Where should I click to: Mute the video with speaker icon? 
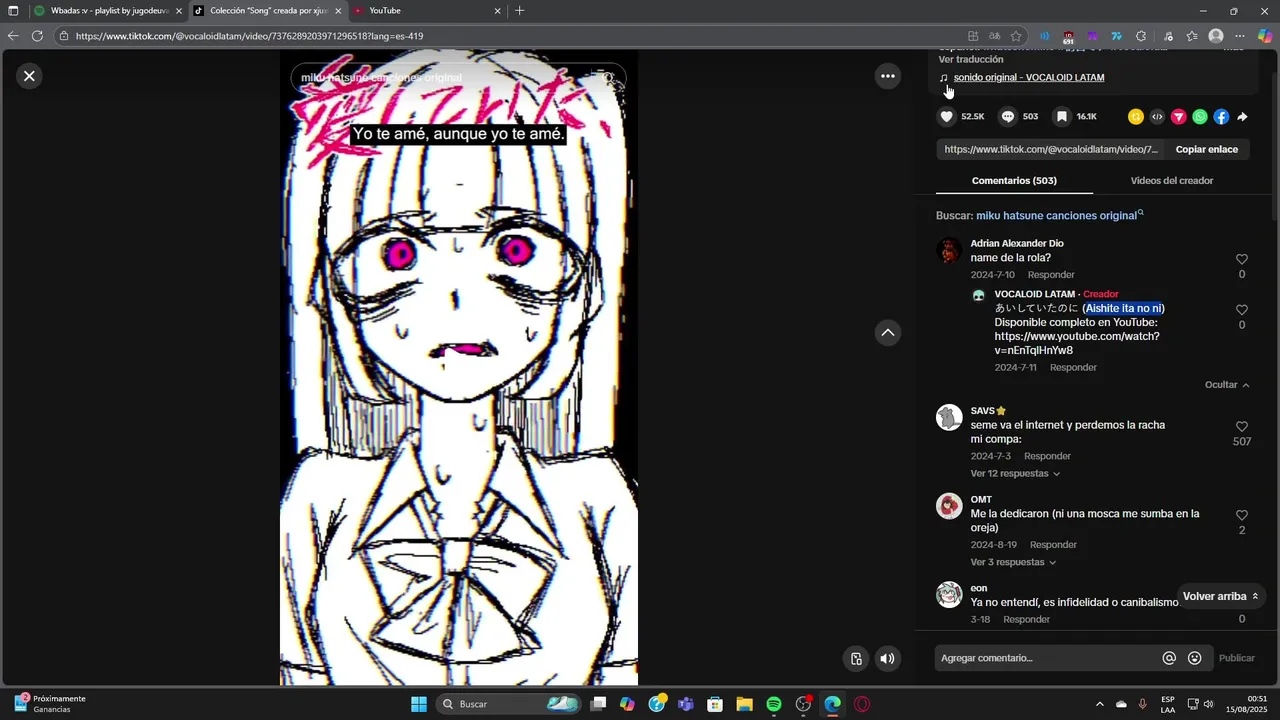click(x=887, y=658)
